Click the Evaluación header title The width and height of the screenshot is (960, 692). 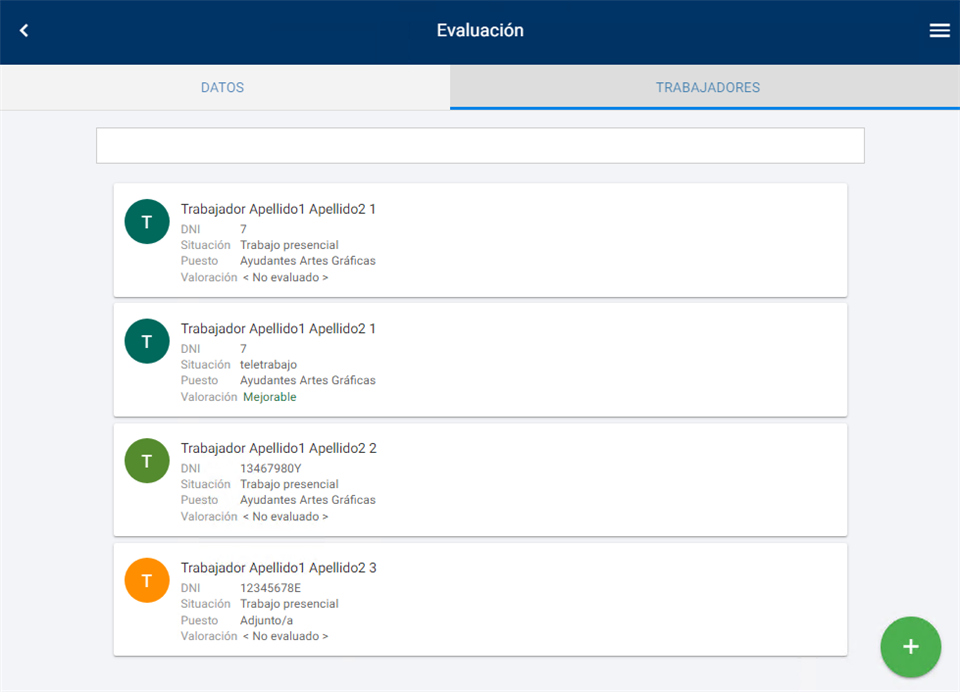480,31
